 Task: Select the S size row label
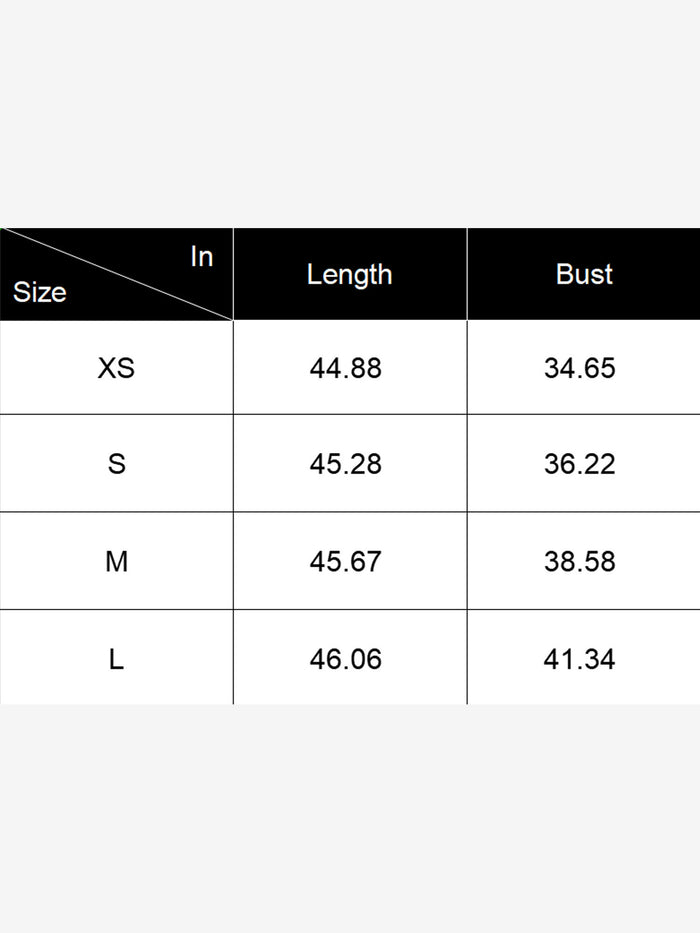116,464
